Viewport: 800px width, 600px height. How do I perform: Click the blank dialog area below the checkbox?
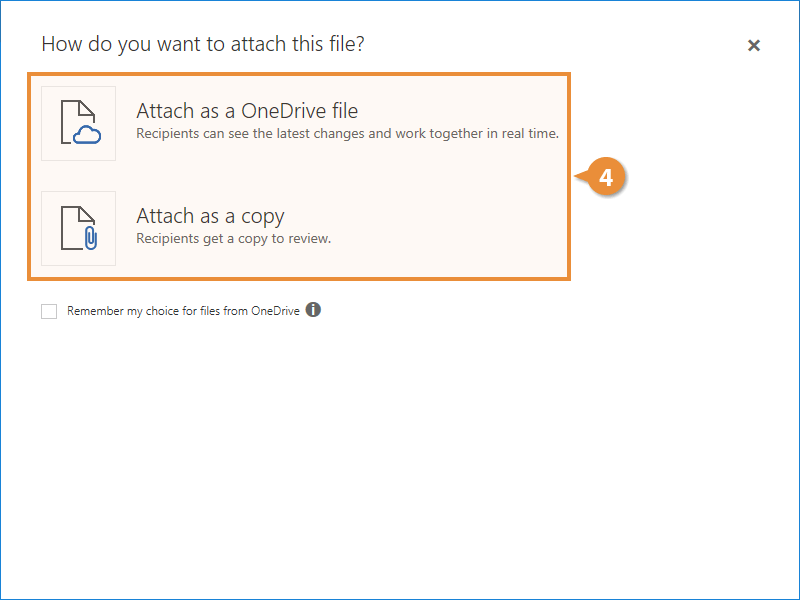tap(400, 450)
